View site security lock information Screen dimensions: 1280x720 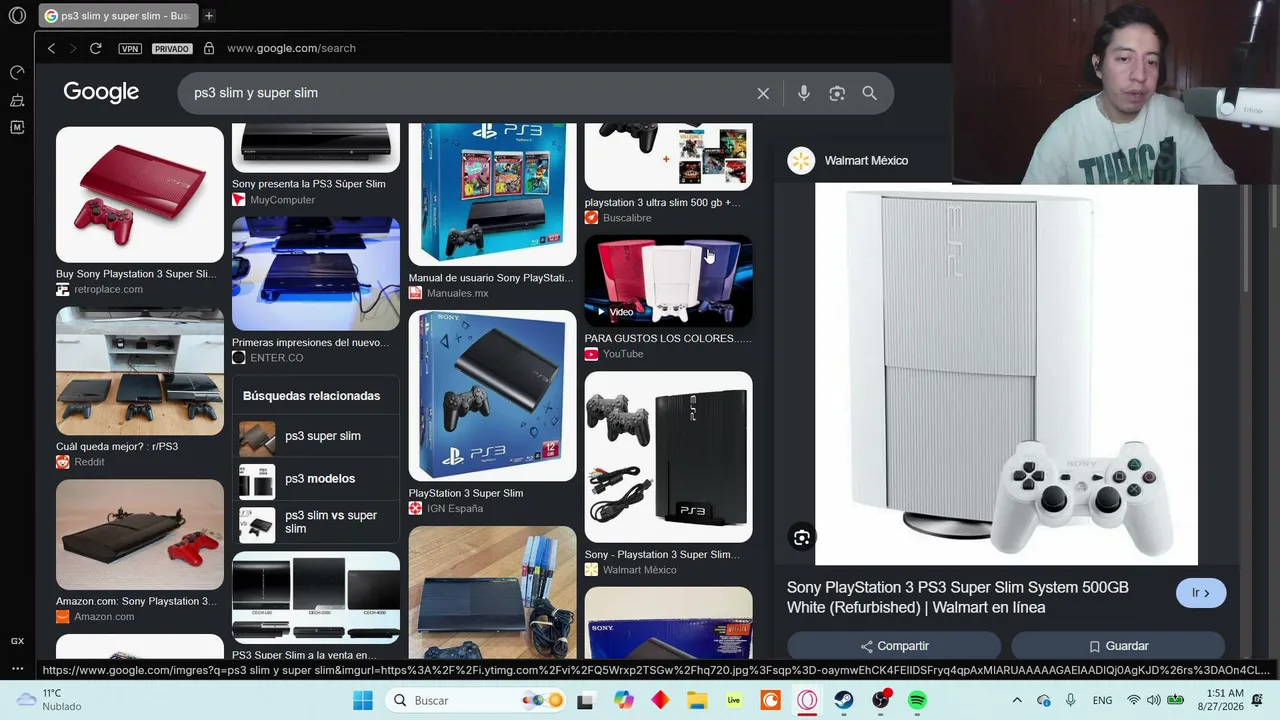pos(209,48)
